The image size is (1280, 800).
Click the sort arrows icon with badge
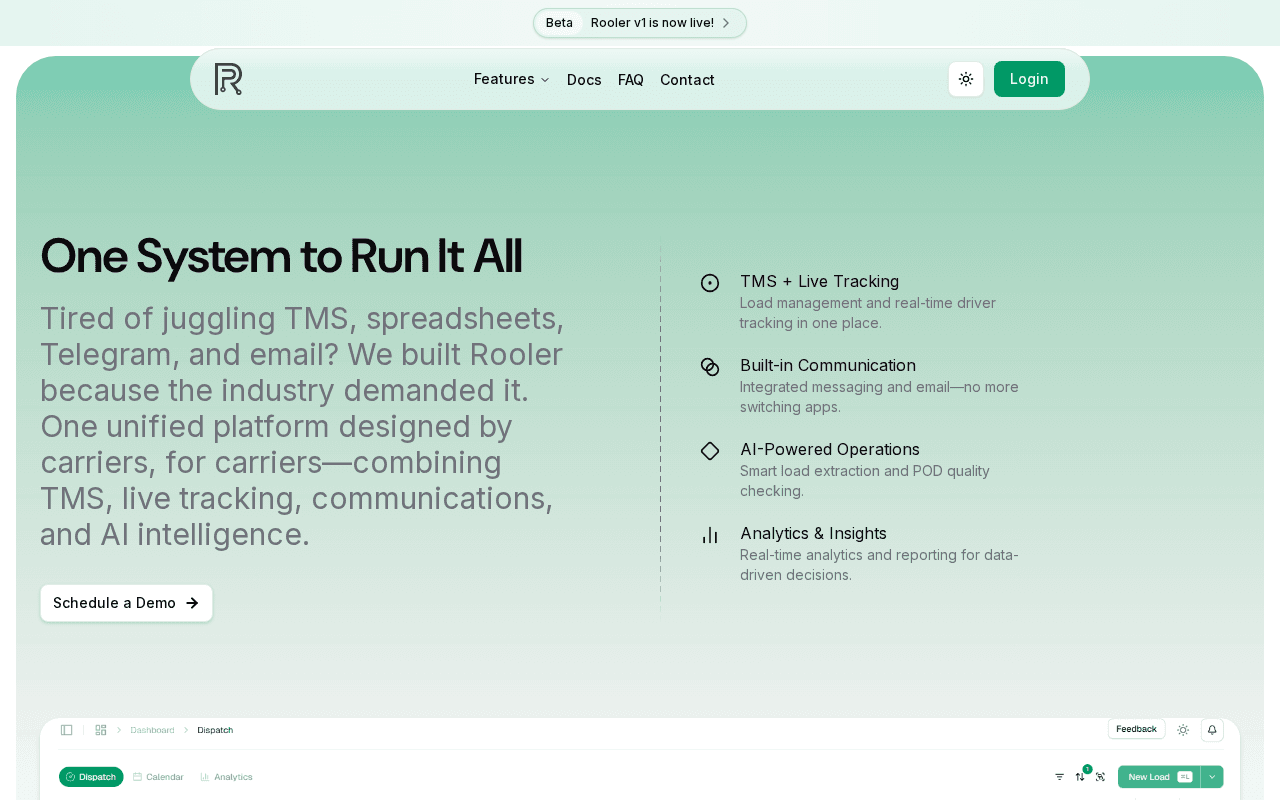[x=1080, y=777]
